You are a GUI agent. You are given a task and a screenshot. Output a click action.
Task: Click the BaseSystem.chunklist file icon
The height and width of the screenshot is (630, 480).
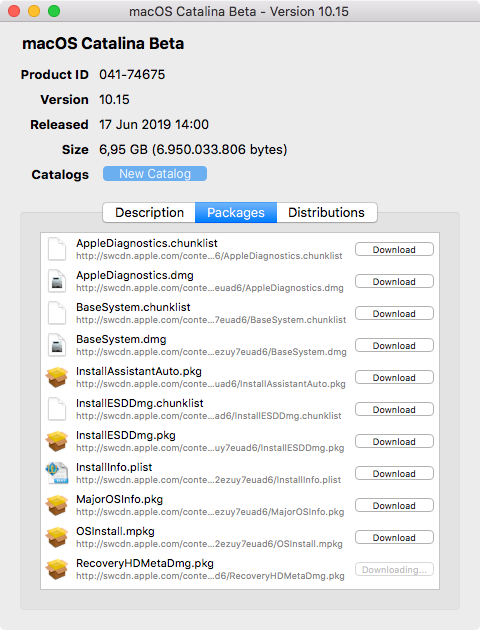click(57, 313)
